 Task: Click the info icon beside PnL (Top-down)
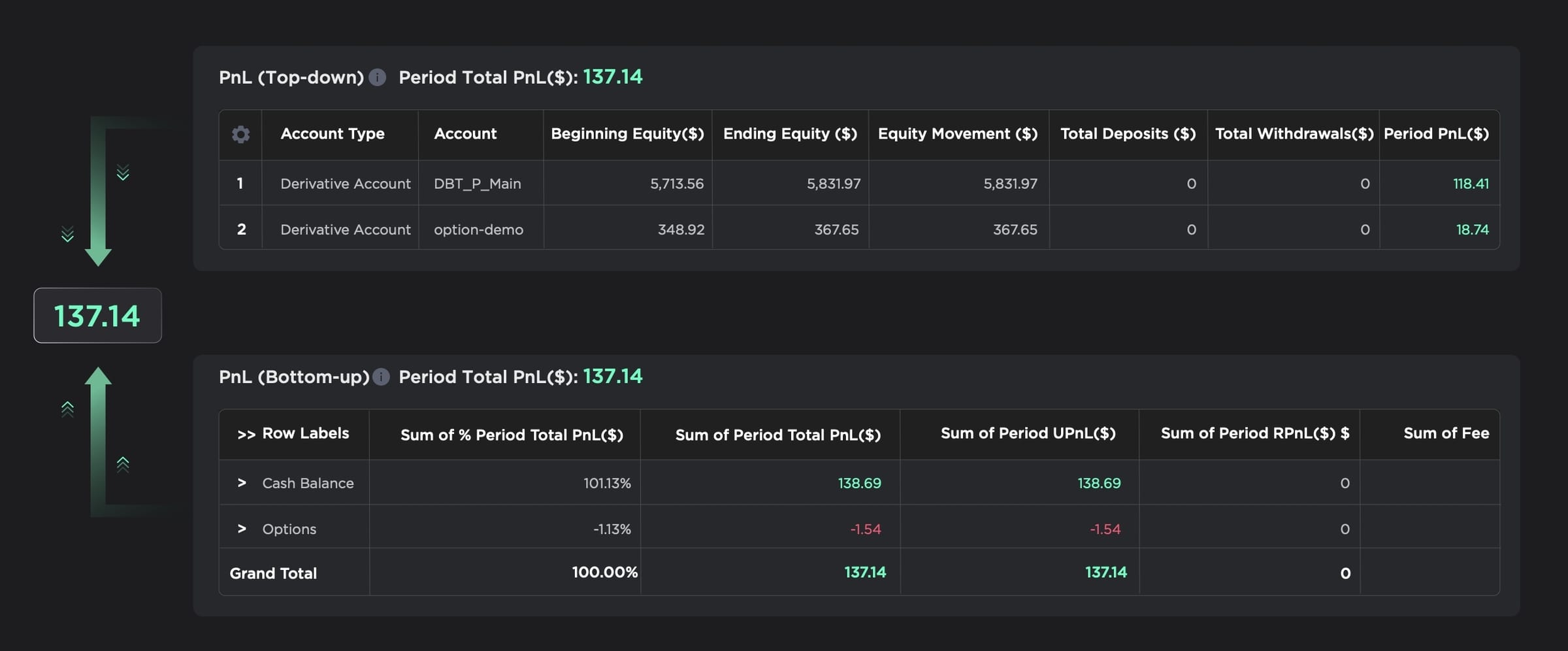(x=378, y=77)
